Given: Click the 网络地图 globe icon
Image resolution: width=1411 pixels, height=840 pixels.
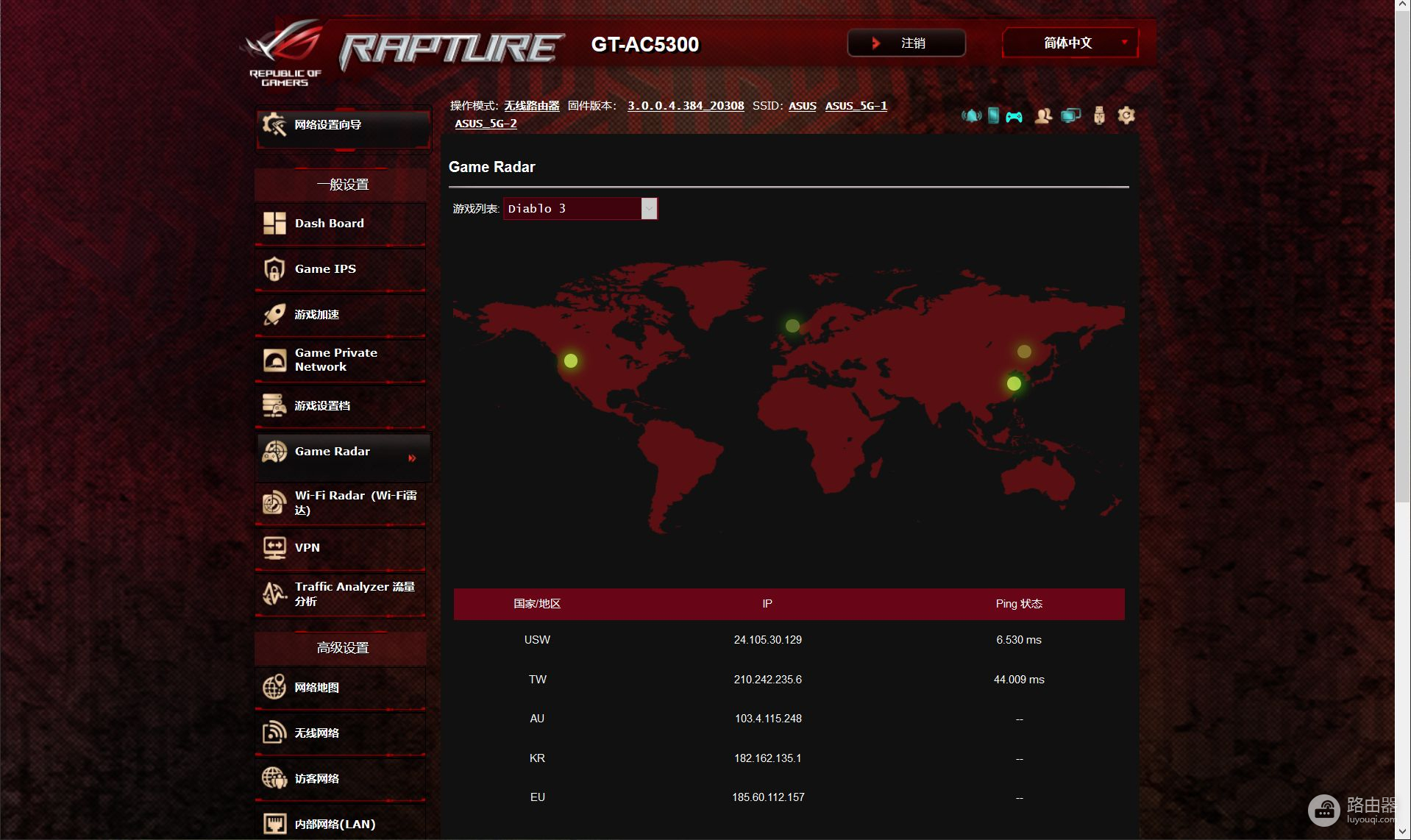Looking at the screenshot, I should coord(274,687).
